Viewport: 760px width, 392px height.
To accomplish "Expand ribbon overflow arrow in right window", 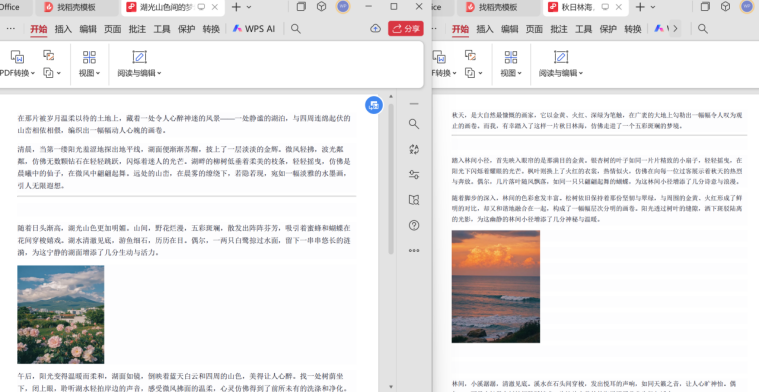I will pos(675,29).
